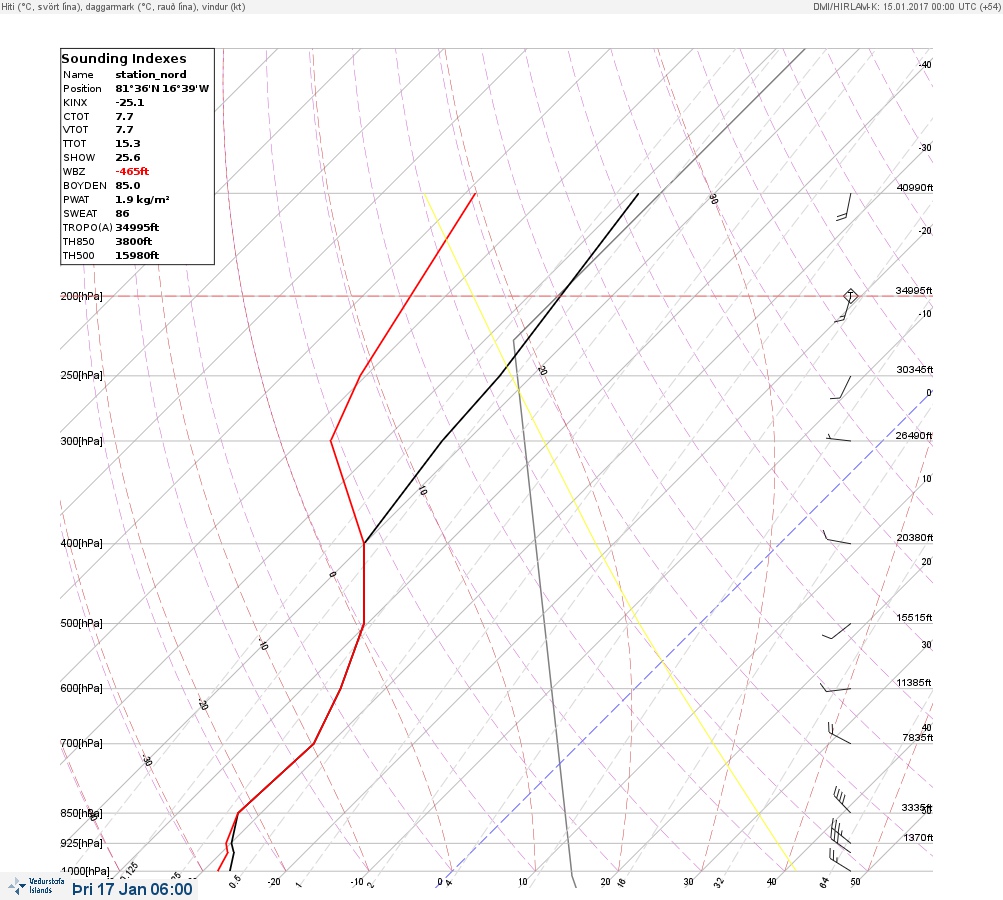Screen dimensions: 1003x900
Task: Click the 1370ft altitude label
Action: point(918,837)
